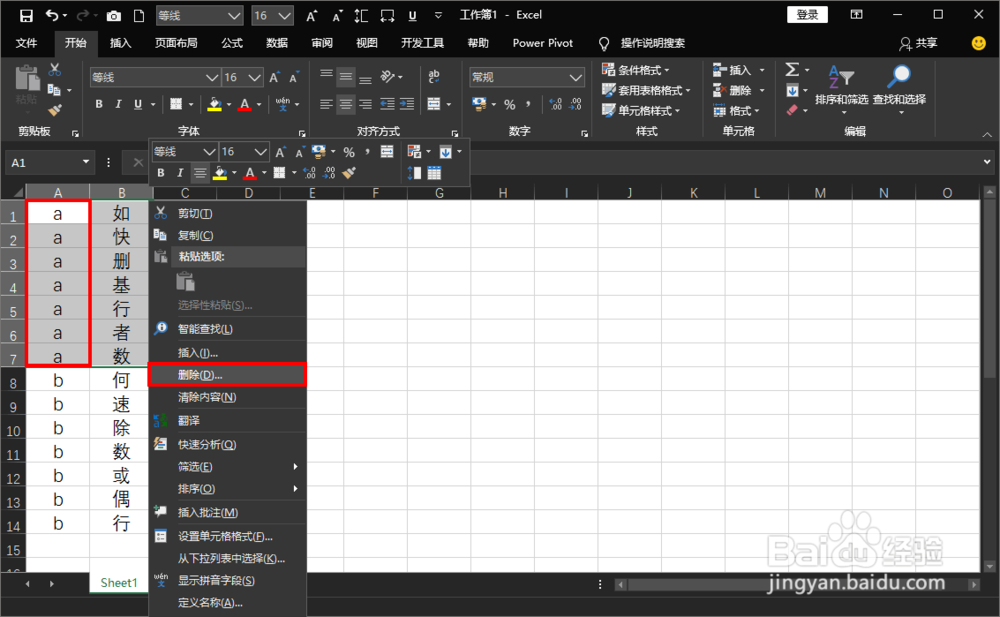Click the Cut scissors icon in the ribbon clipboard group
The width and height of the screenshot is (1000, 617).
pyautogui.click(x=55, y=70)
